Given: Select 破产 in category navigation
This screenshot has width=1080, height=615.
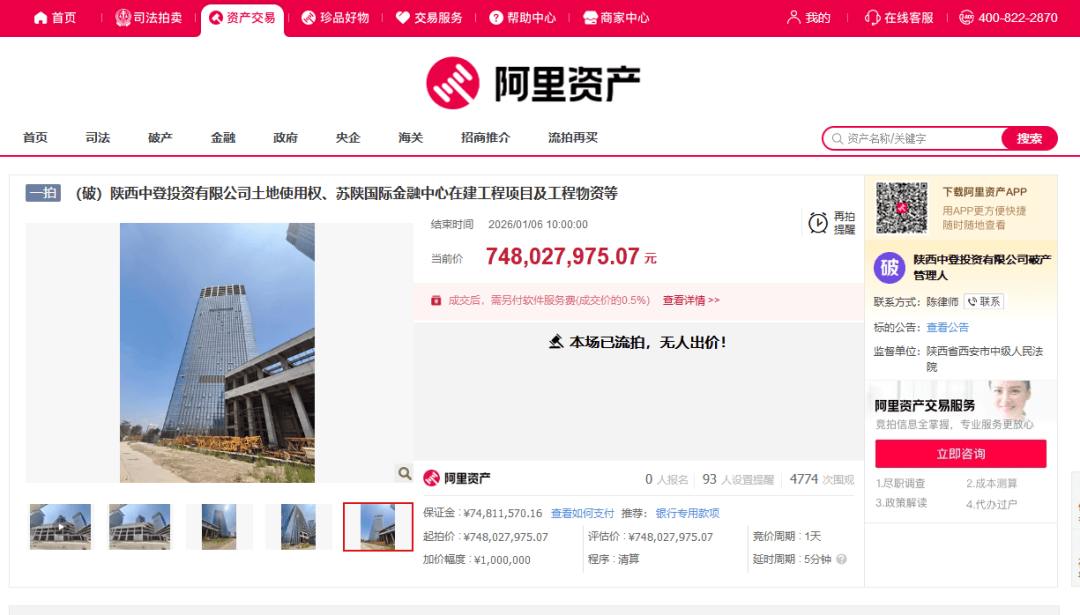Looking at the screenshot, I should [x=160, y=138].
